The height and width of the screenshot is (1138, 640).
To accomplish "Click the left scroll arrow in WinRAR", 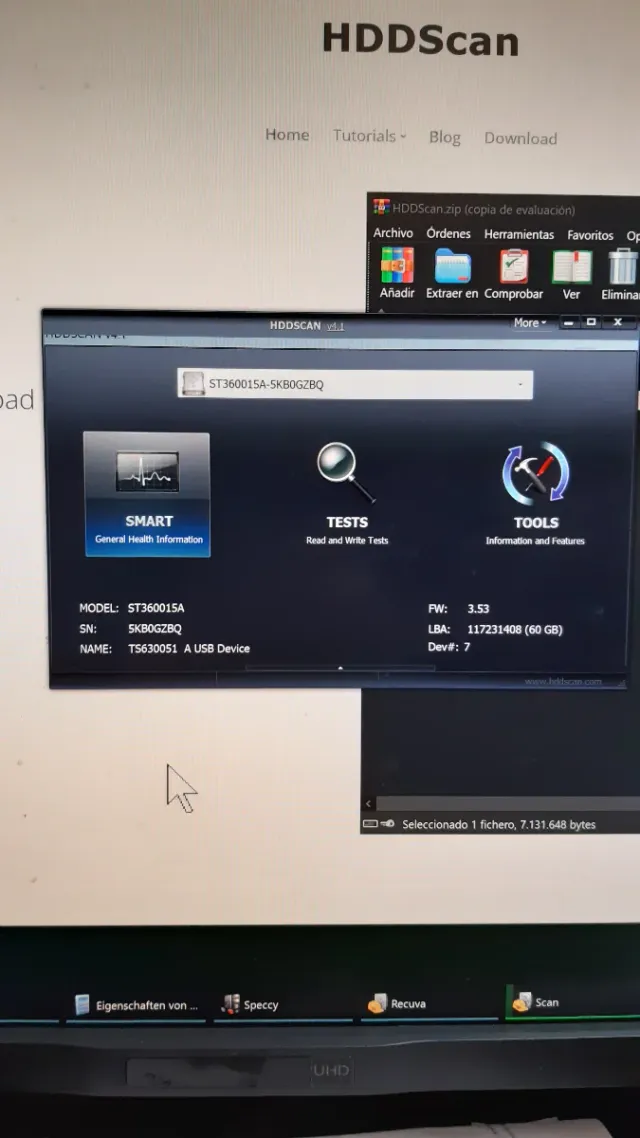I will (368, 804).
